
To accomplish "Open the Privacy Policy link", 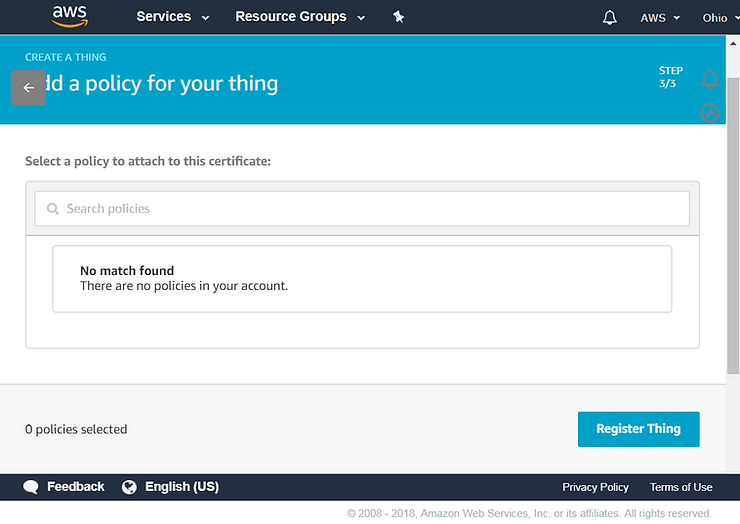I will (595, 487).
